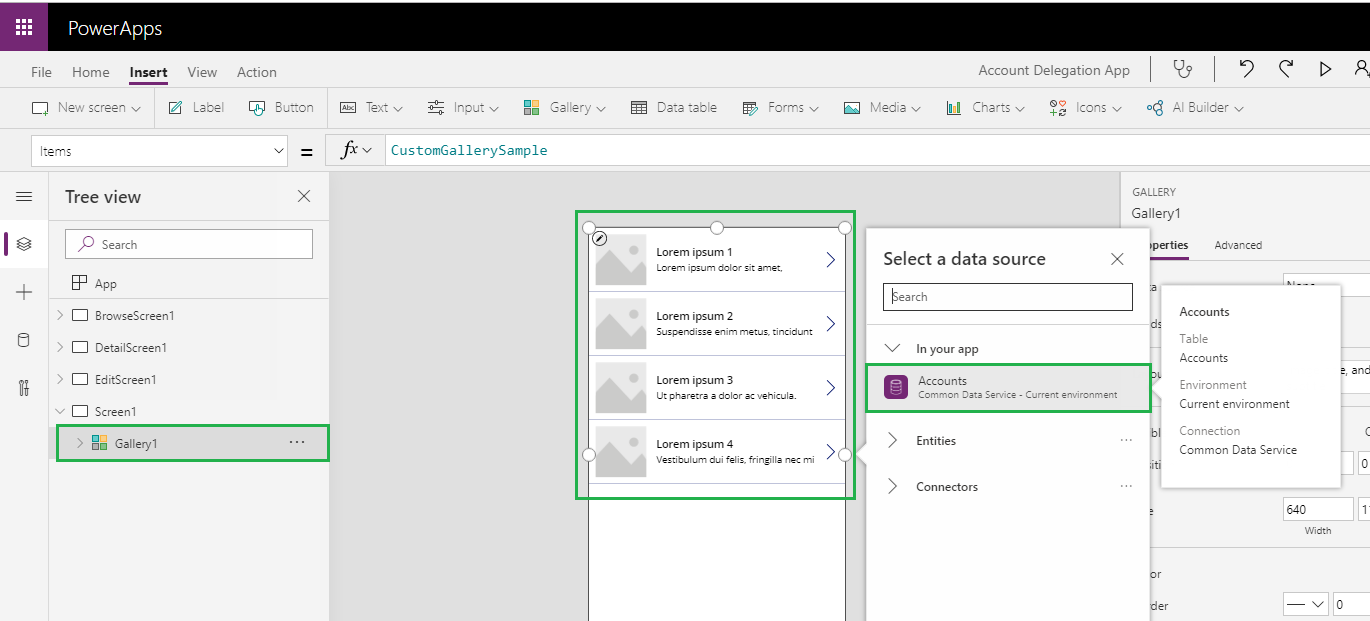This screenshot has width=1370, height=621.
Task: Click Lorem ipsum 1 image thumbnail
Action: coord(621,260)
